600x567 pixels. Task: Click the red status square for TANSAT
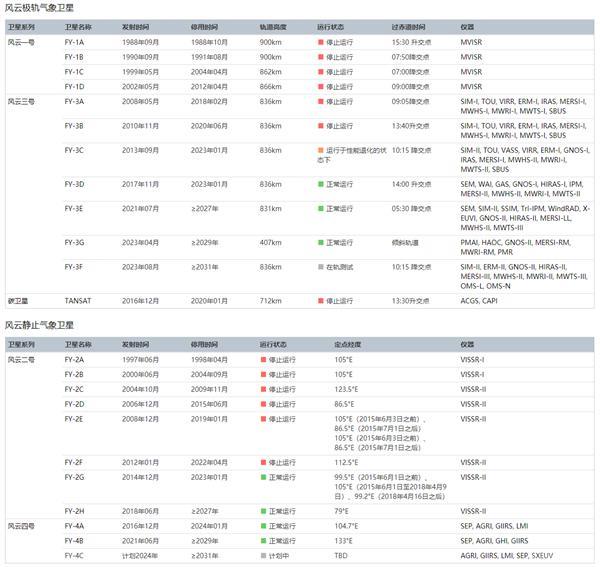(x=319, y=299)
